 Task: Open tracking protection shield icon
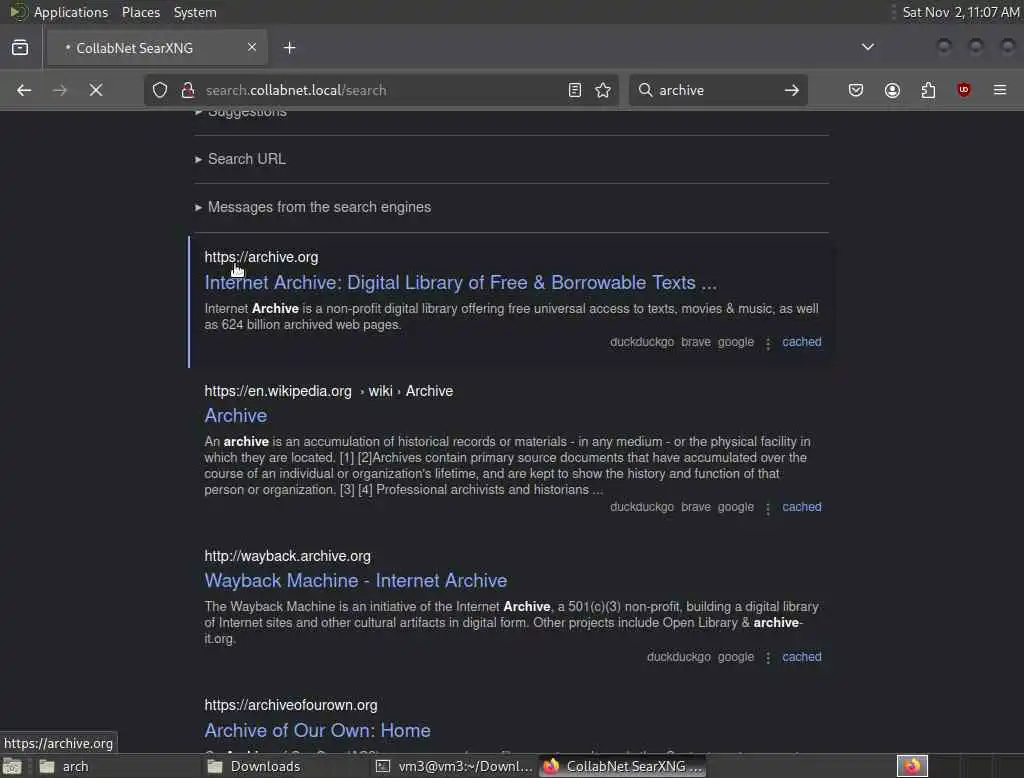click(160, 90)
